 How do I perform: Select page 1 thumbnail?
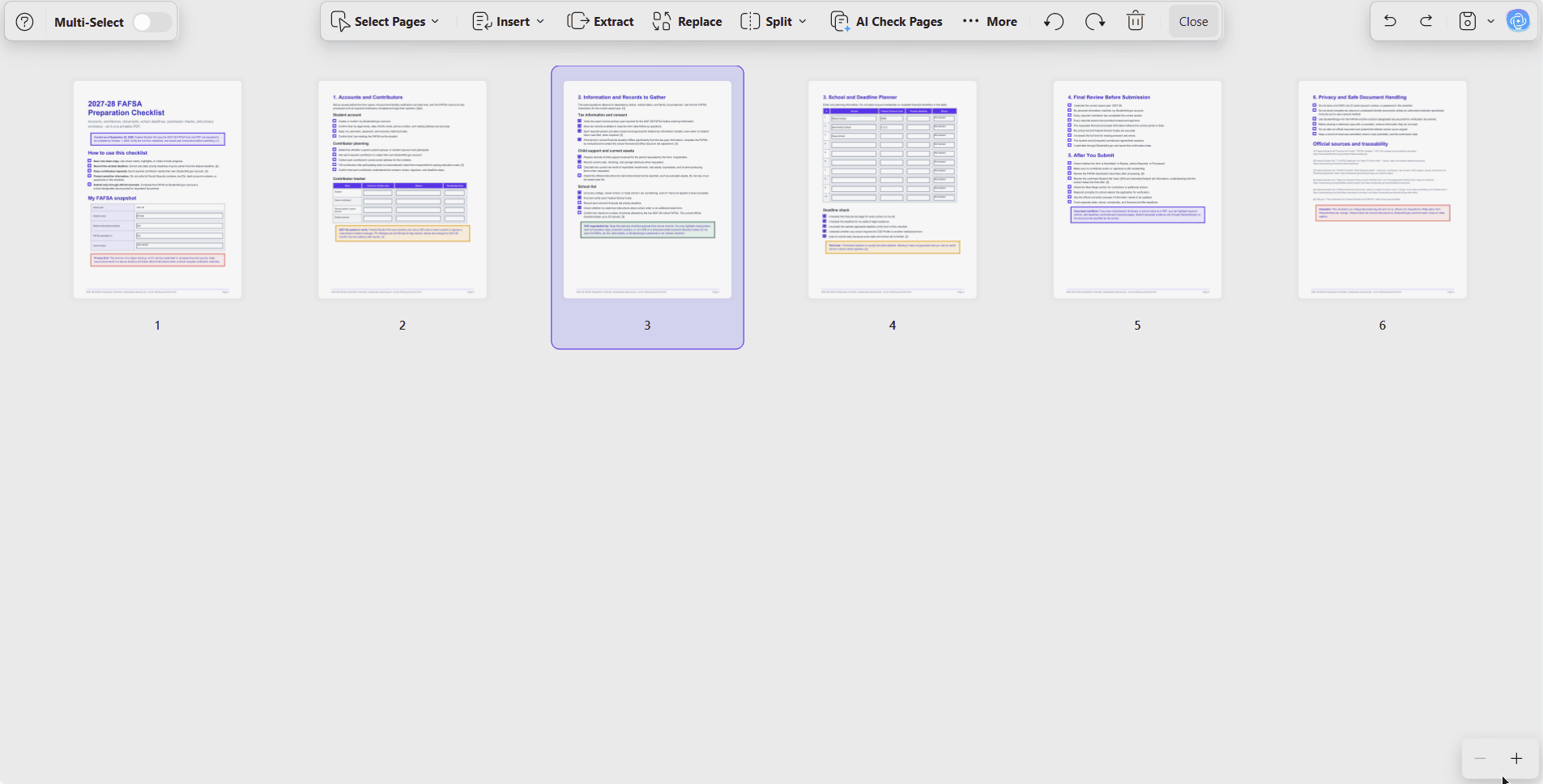pyautogui.click(x=157, y=190)
